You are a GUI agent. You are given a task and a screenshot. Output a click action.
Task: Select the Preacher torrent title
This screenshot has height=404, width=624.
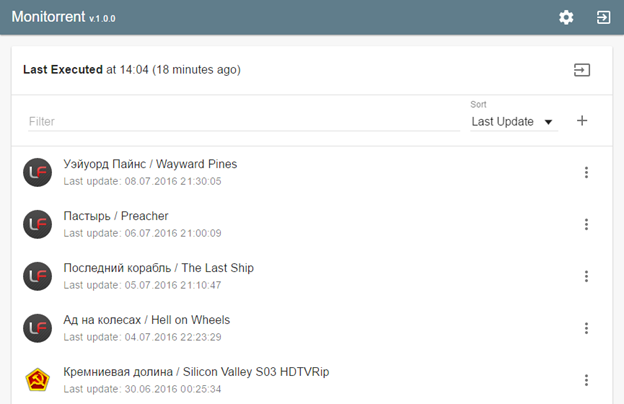tap(116, 216)
